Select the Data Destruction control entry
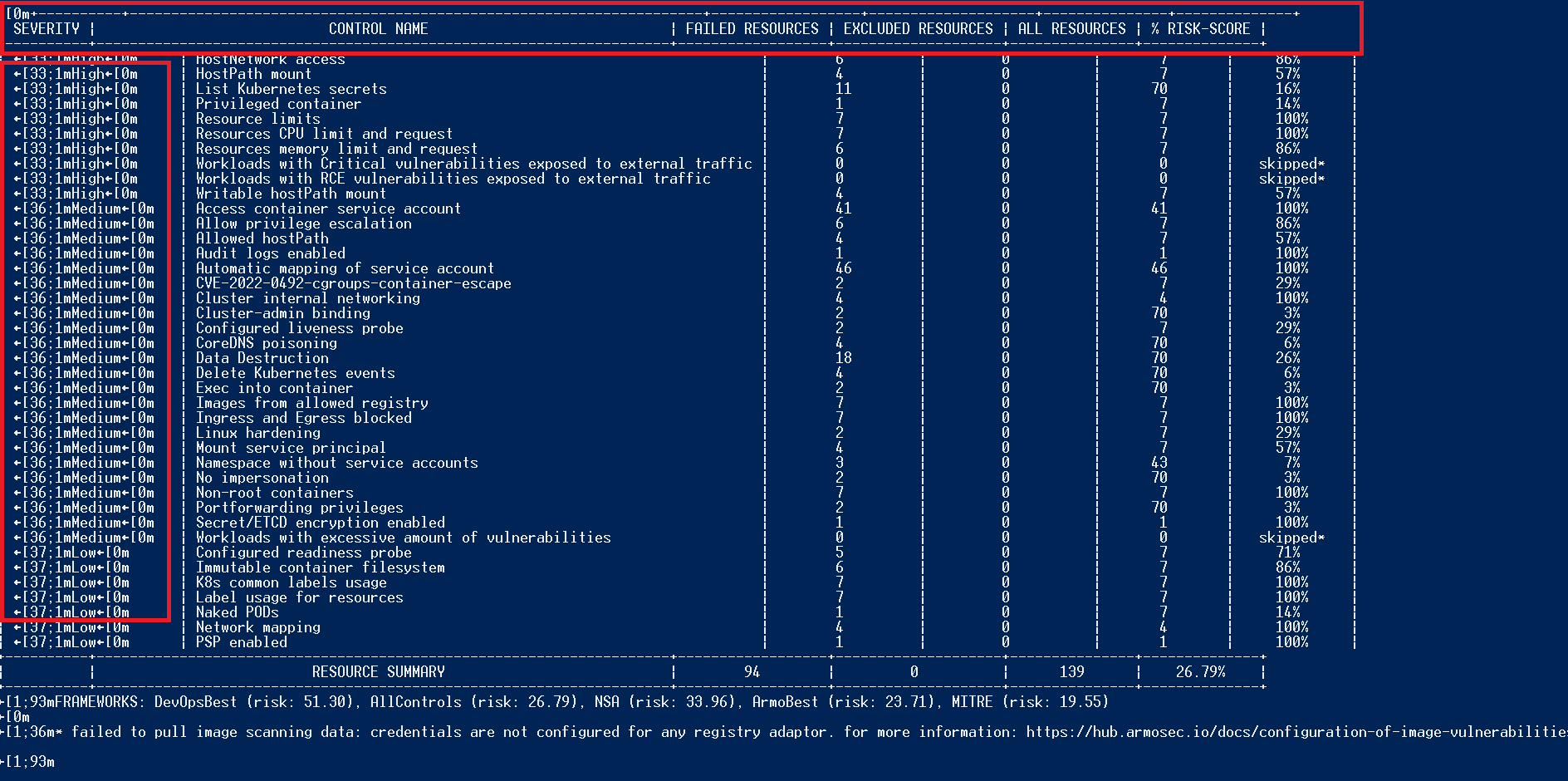The height and width of the screenshot is (781, 1568). (x=262, y=358)
